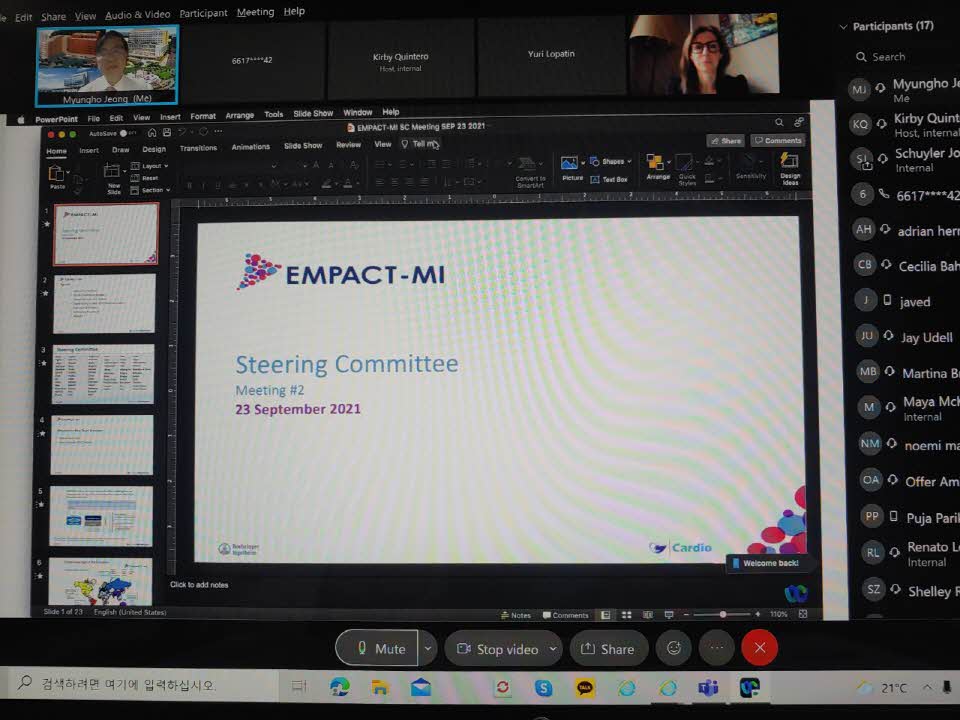Click the more options ellipsis button
This screenshot has height=720, width=960.
tap(716, 648)
